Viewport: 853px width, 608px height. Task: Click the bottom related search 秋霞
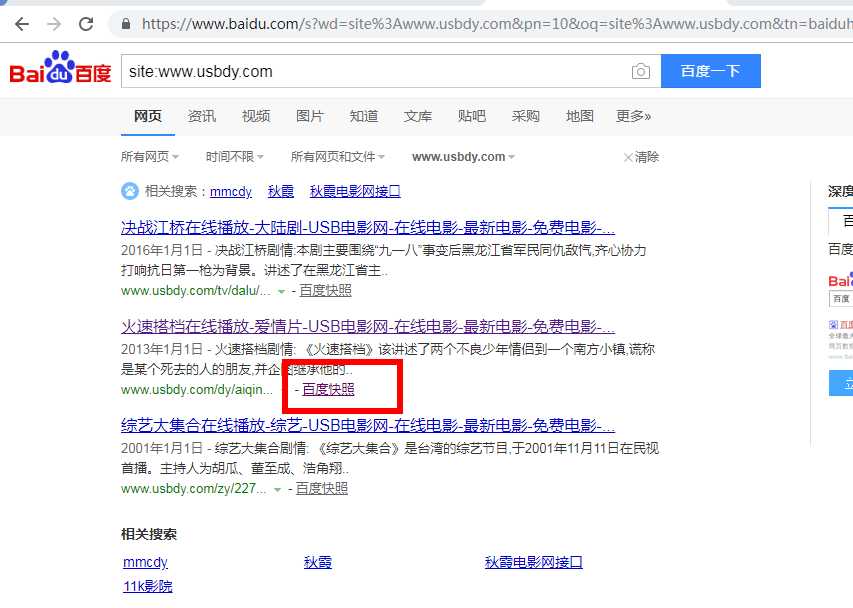click(318, 562)
